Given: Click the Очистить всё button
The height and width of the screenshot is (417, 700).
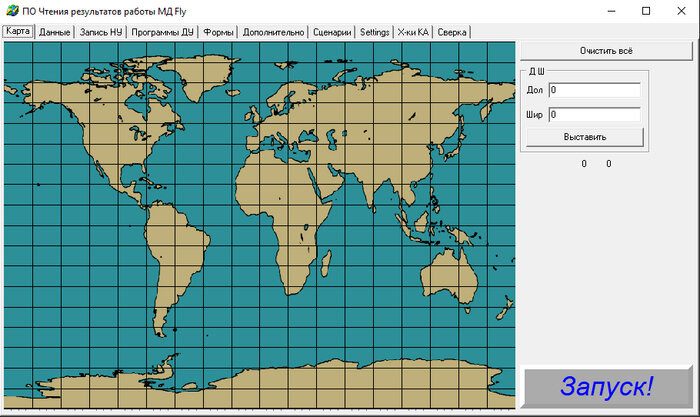Looking at the screenshot, I should 606,51.
